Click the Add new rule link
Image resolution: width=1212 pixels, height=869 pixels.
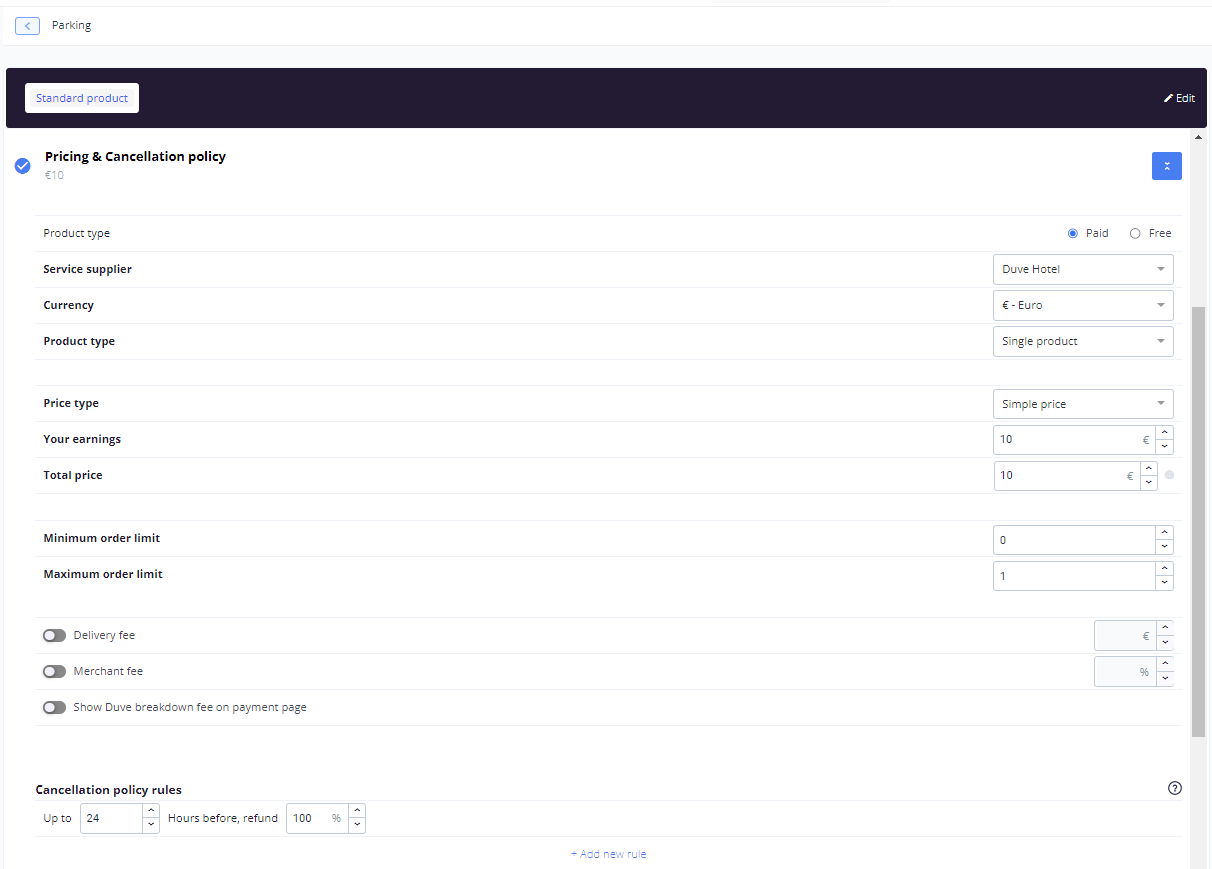point(608,854)
